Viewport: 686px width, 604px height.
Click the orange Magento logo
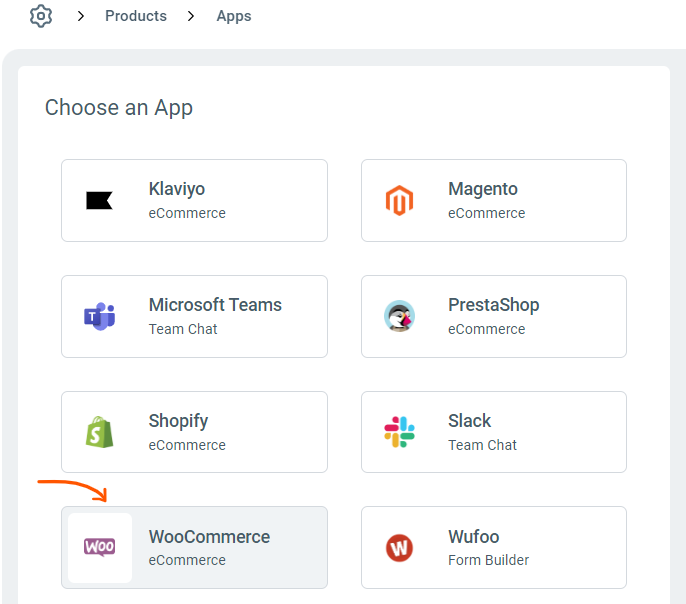pos(399,201)
